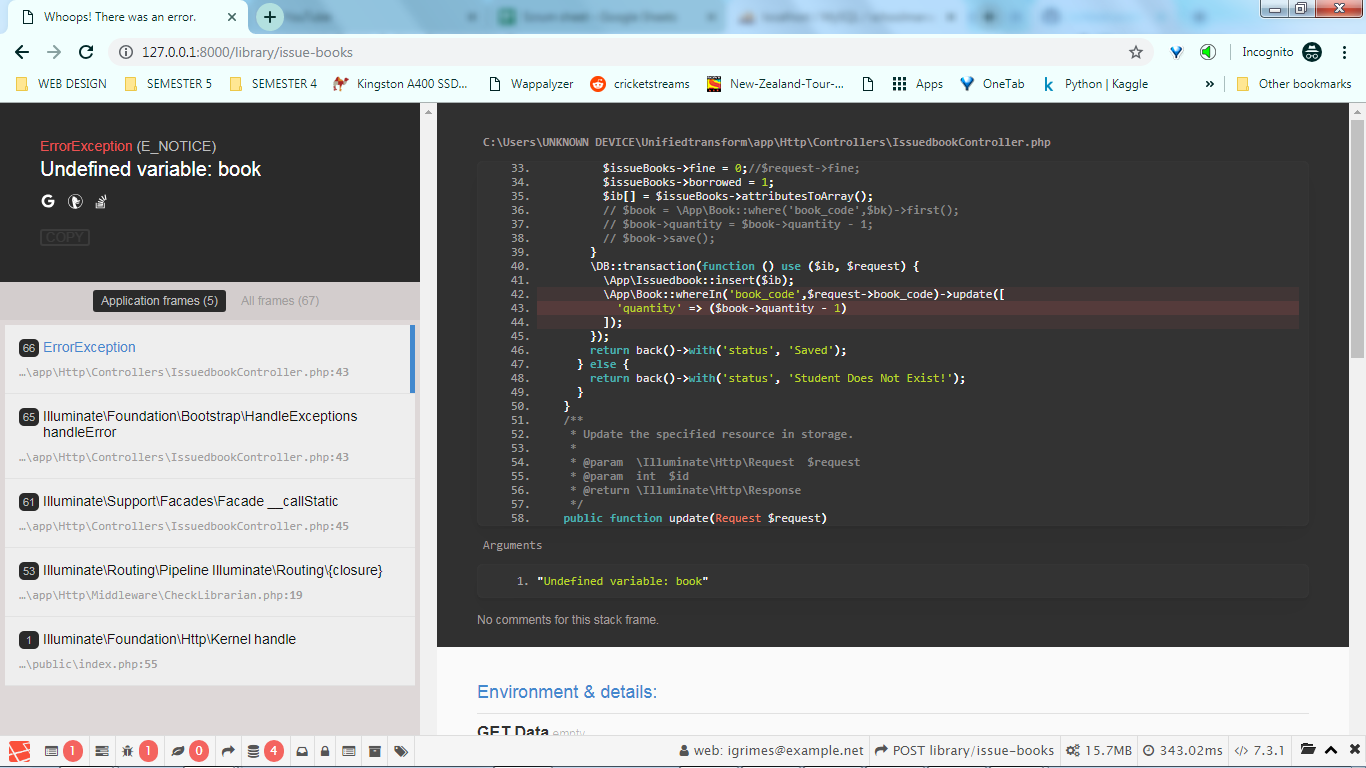Open cricketstreams bookmark
Viewport: 1366px width, 768px height.
[x=640, y=84]
